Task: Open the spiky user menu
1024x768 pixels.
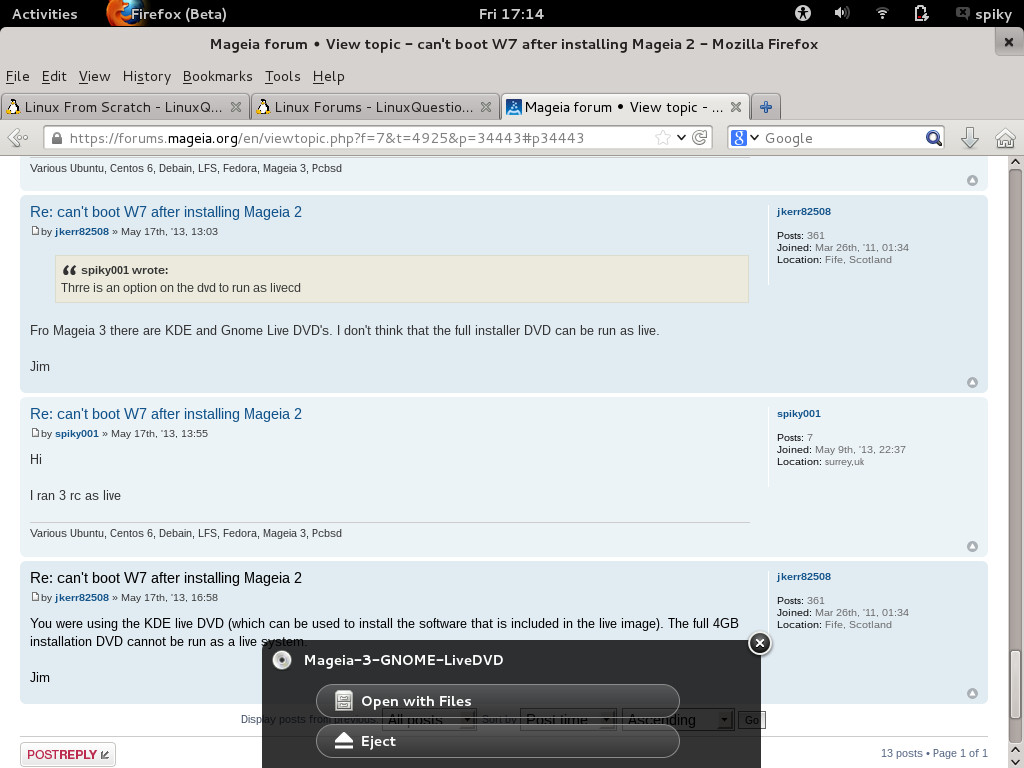Action: 984,14
